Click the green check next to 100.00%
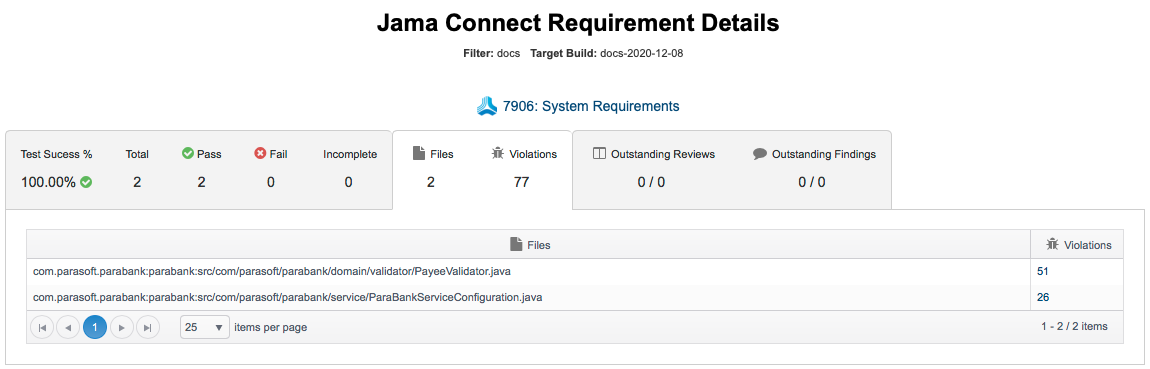Screen dimensions: 1150x369 pyautogui.click(x=87, y=182)
